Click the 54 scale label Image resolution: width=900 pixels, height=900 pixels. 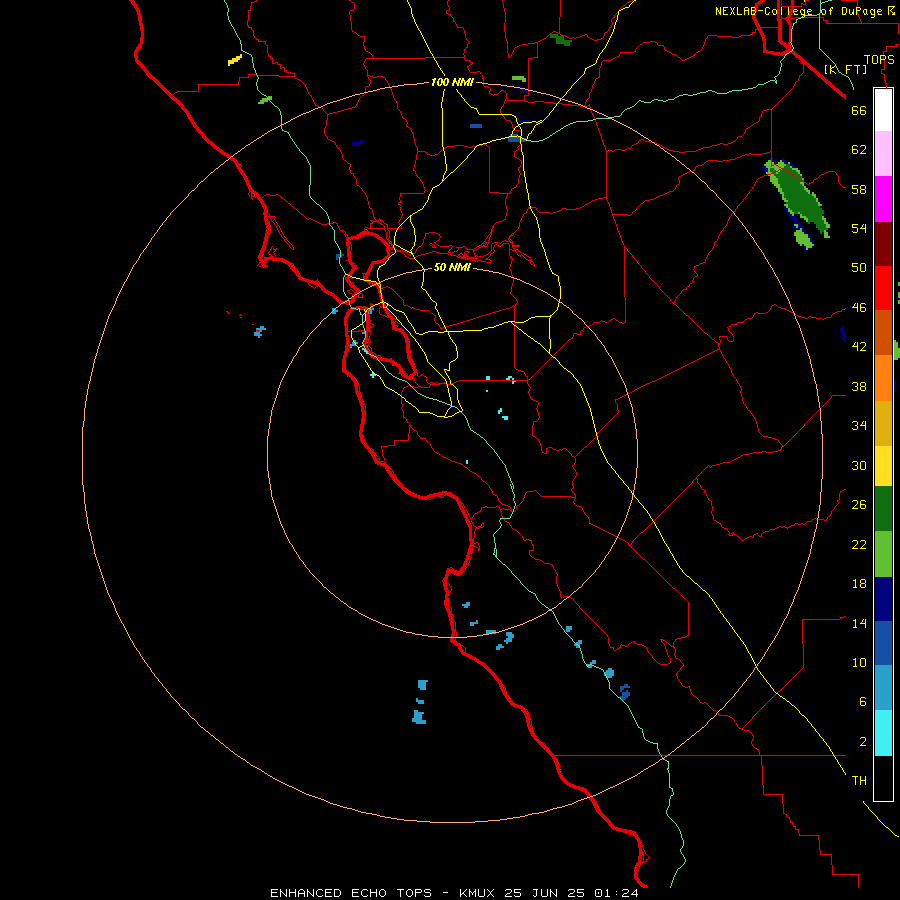859,228
